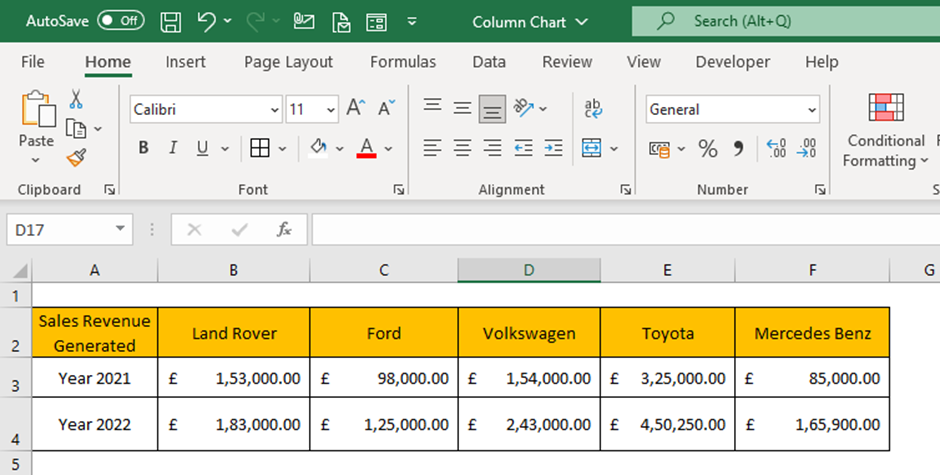This screenshot has width=940, height=475.
Task: Click the Copy icon
Action: [76, 128]
